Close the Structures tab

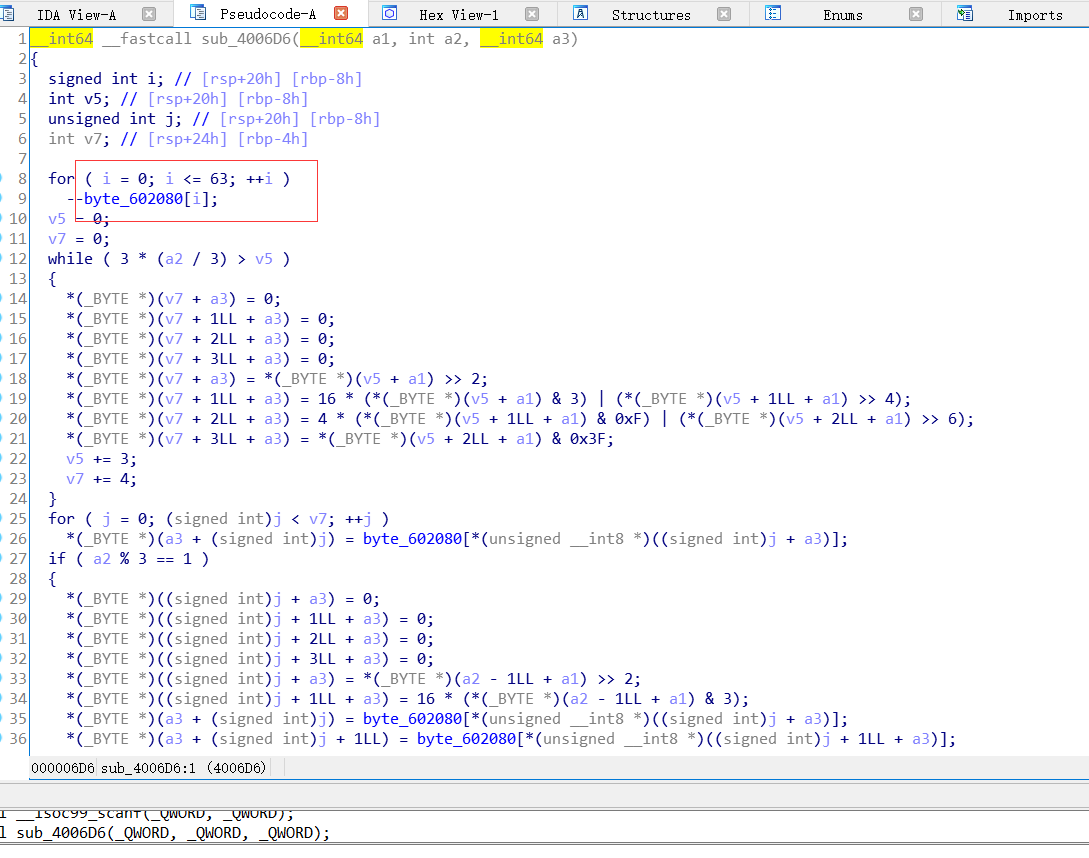pos(724,14)
